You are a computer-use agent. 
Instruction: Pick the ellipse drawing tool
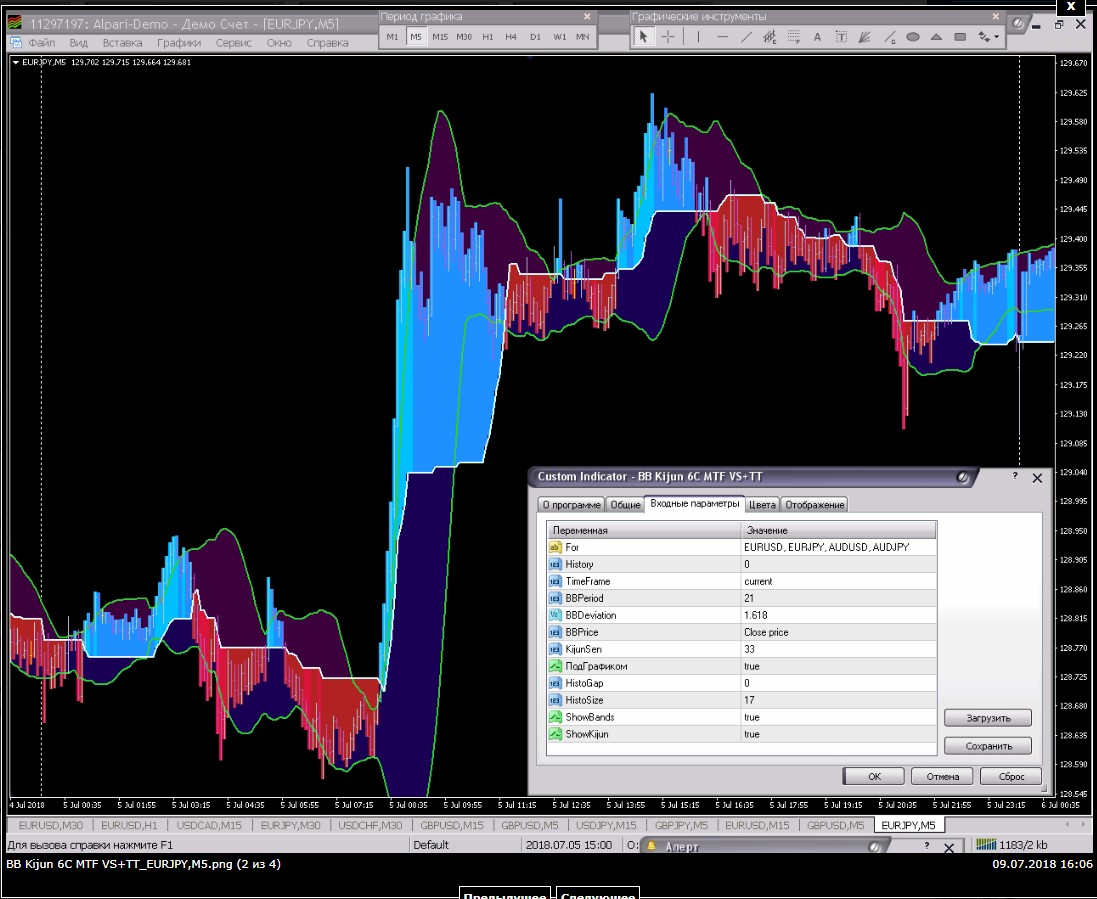(912, 37)
